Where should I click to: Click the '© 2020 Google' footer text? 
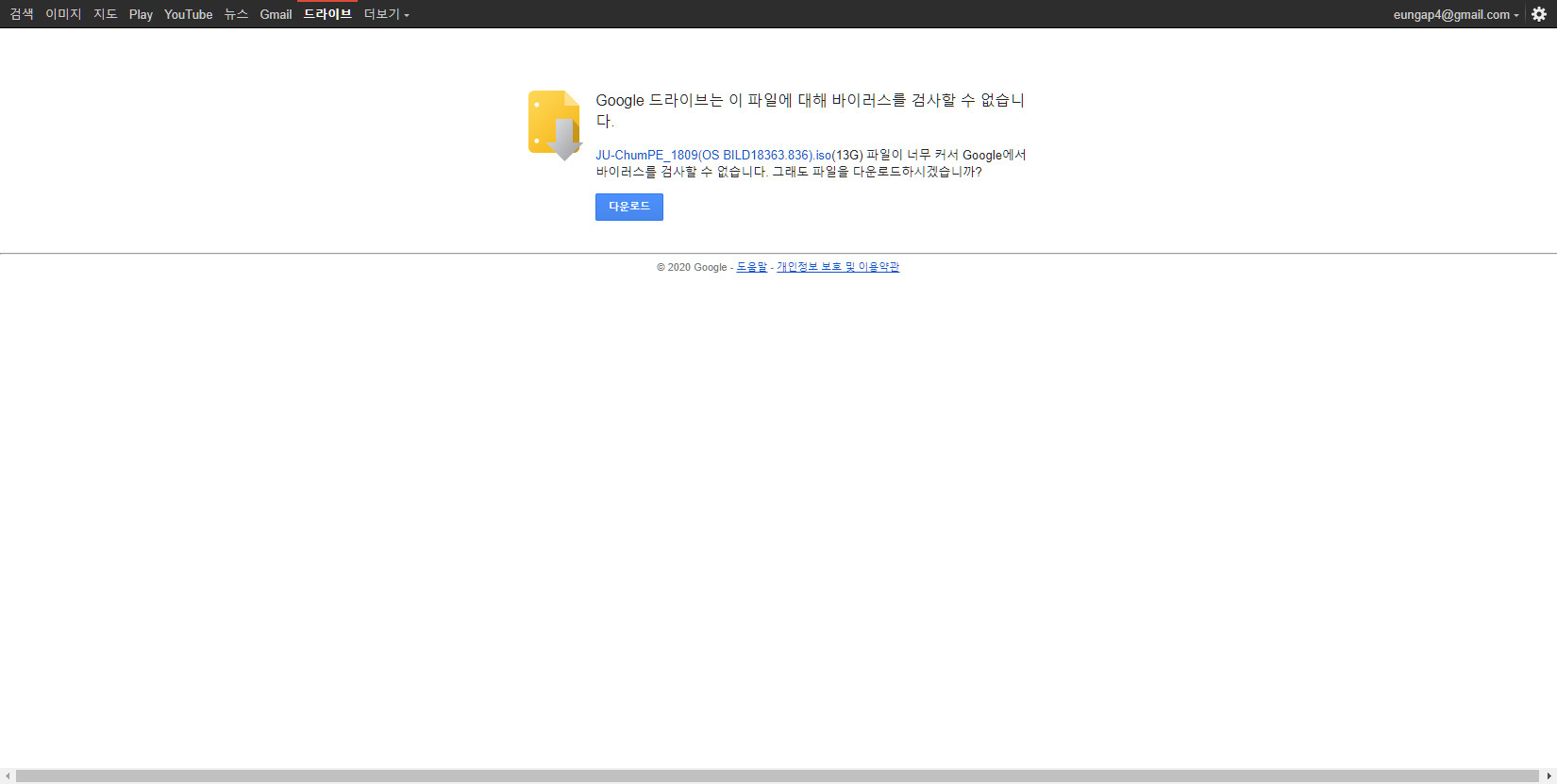(x=692, y=267)
